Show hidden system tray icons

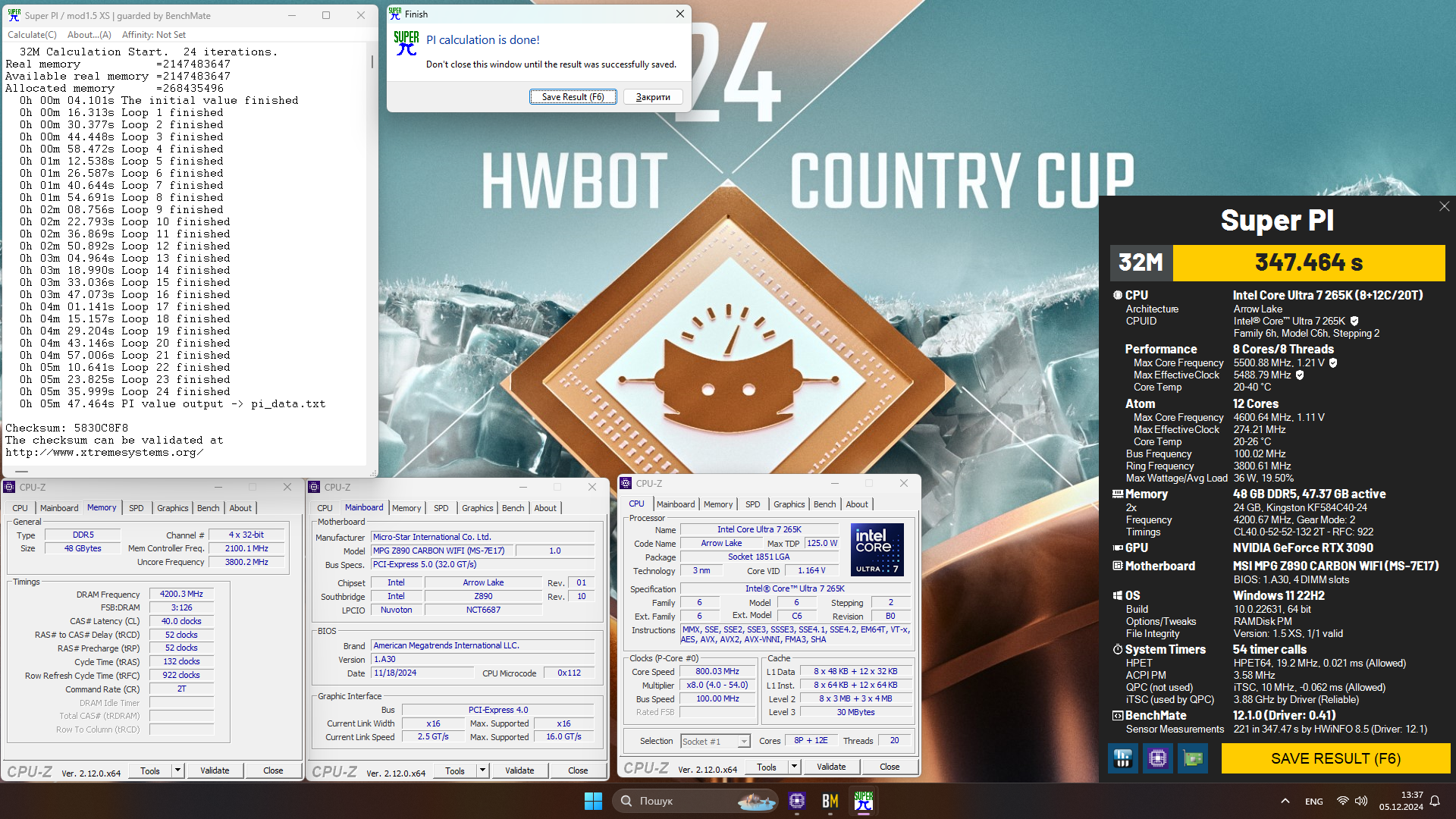1285,801
